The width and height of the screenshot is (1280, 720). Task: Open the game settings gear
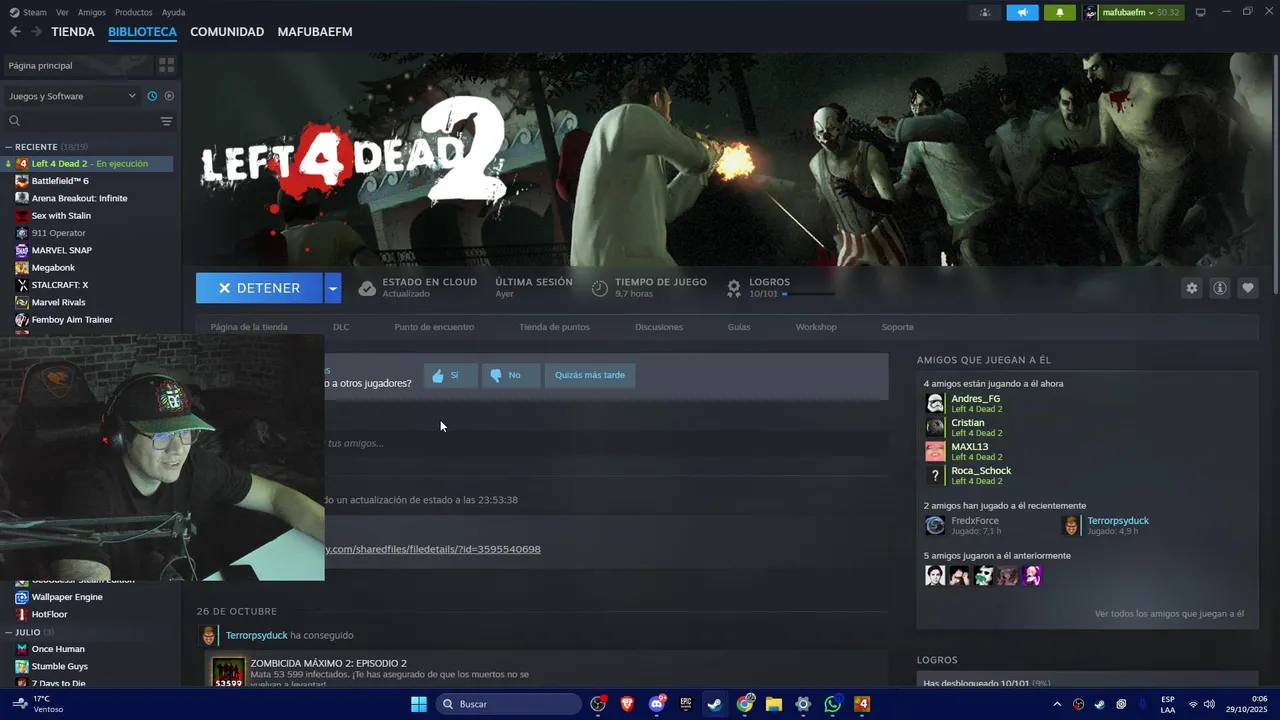[1192, 288]
